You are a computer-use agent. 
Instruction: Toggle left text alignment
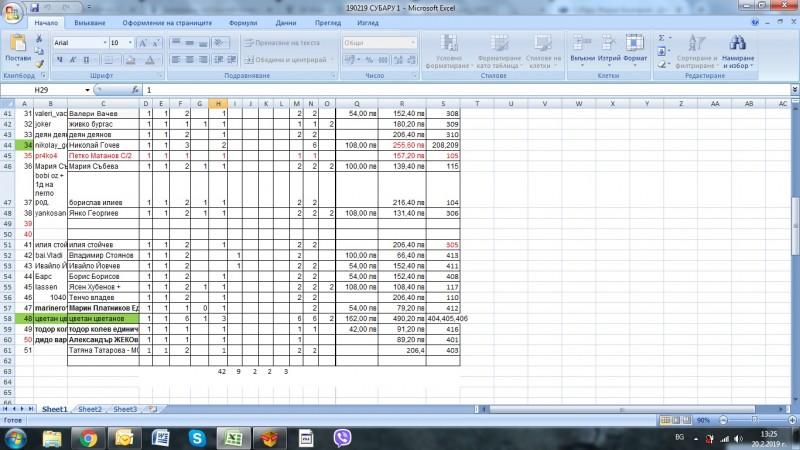tap(176, 60)
